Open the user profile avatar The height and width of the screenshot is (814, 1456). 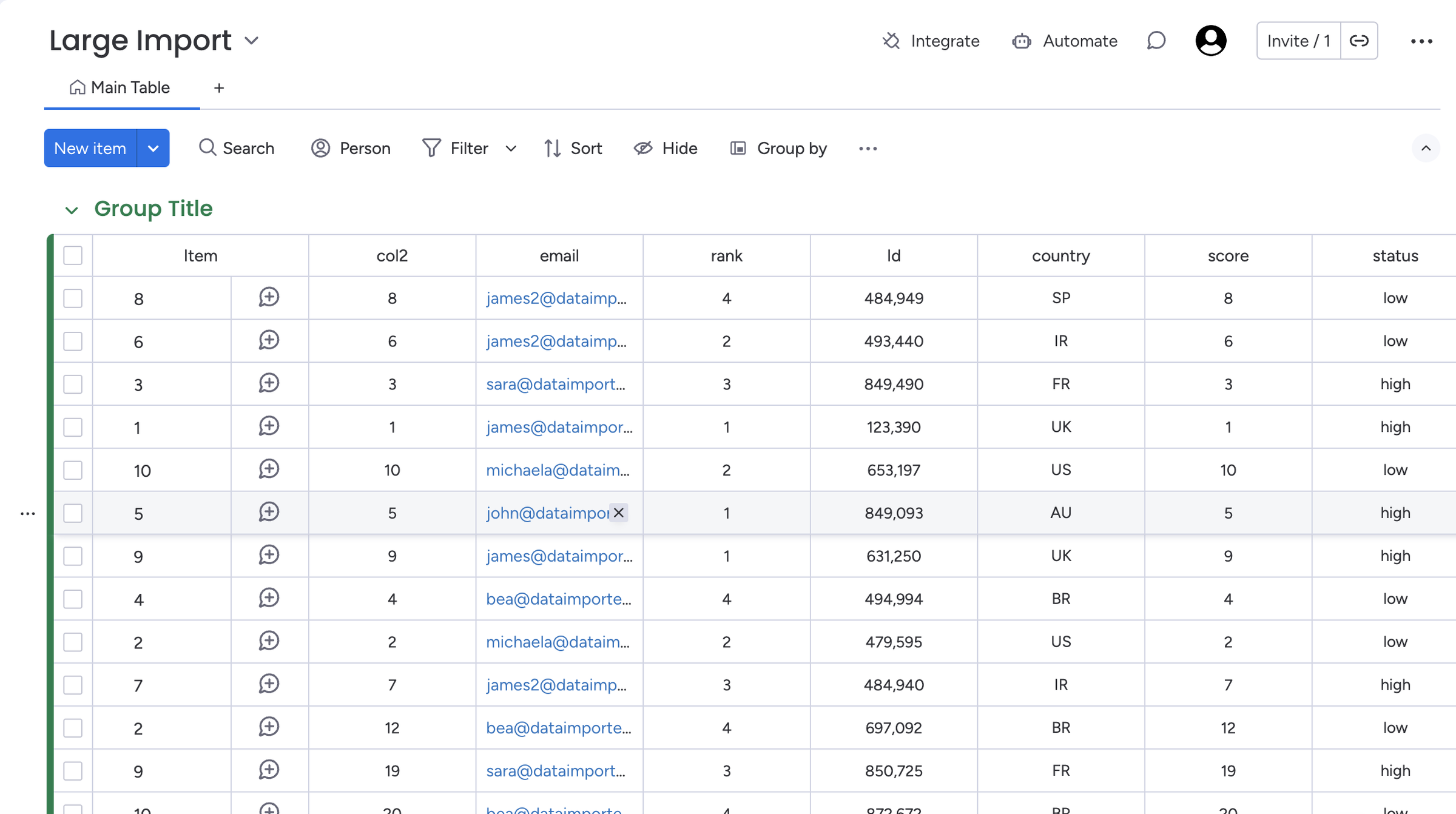(x=1211, y=41)
